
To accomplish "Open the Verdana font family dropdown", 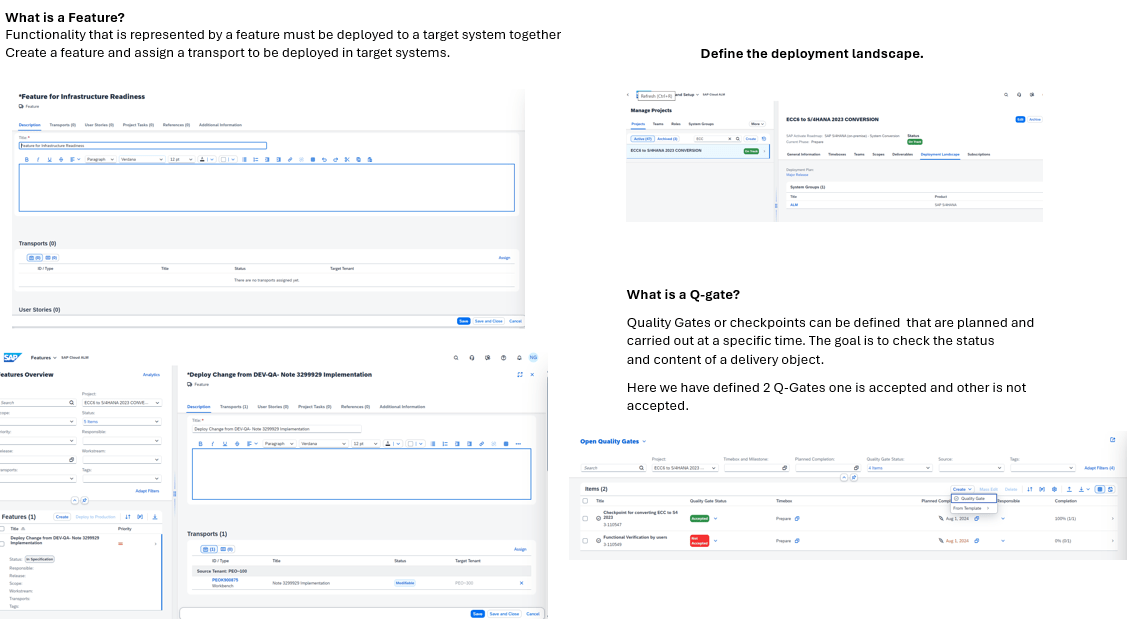I will click(142, 160).
